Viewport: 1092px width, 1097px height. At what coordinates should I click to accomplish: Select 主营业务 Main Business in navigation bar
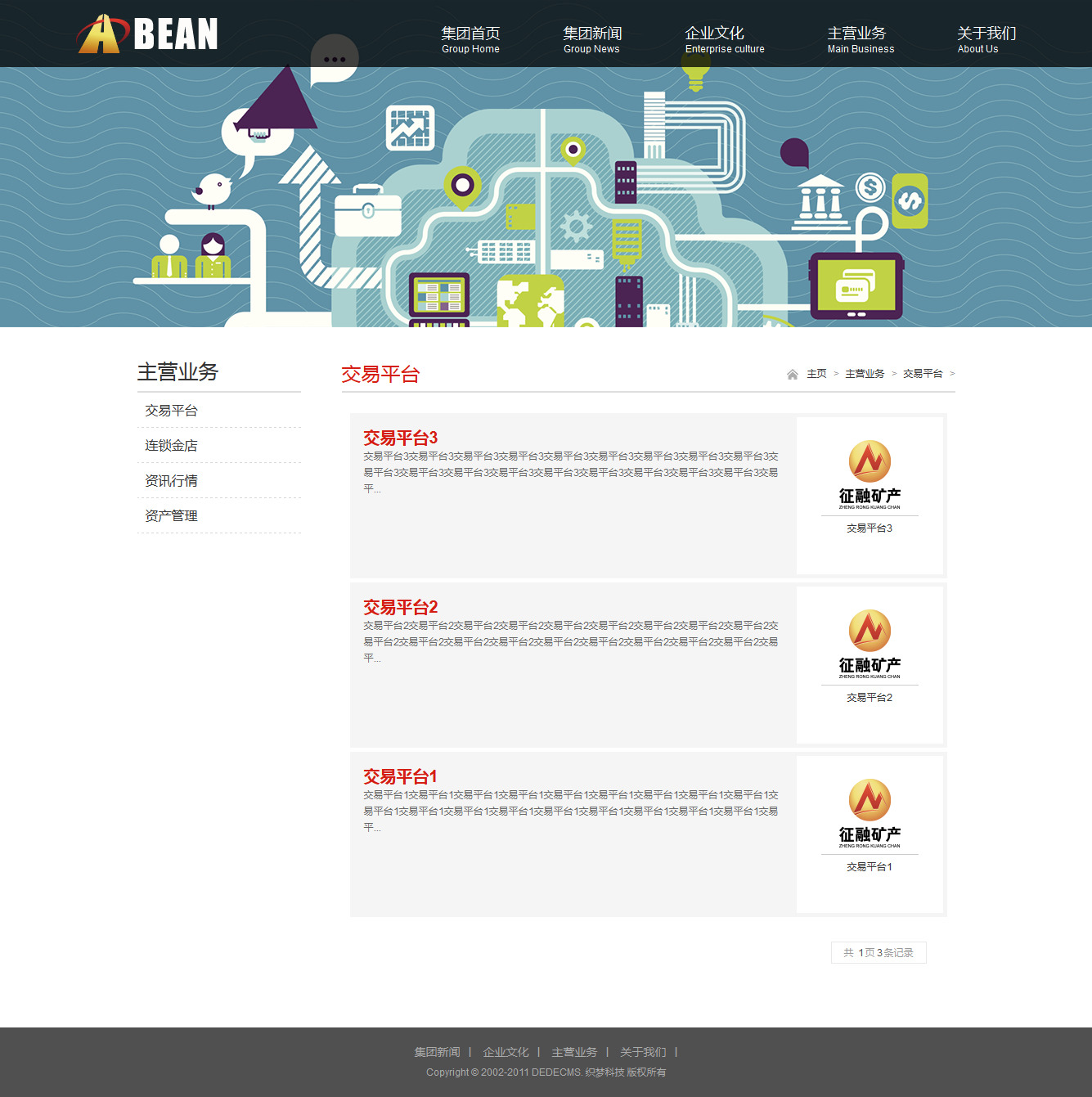tap(861, 39)
